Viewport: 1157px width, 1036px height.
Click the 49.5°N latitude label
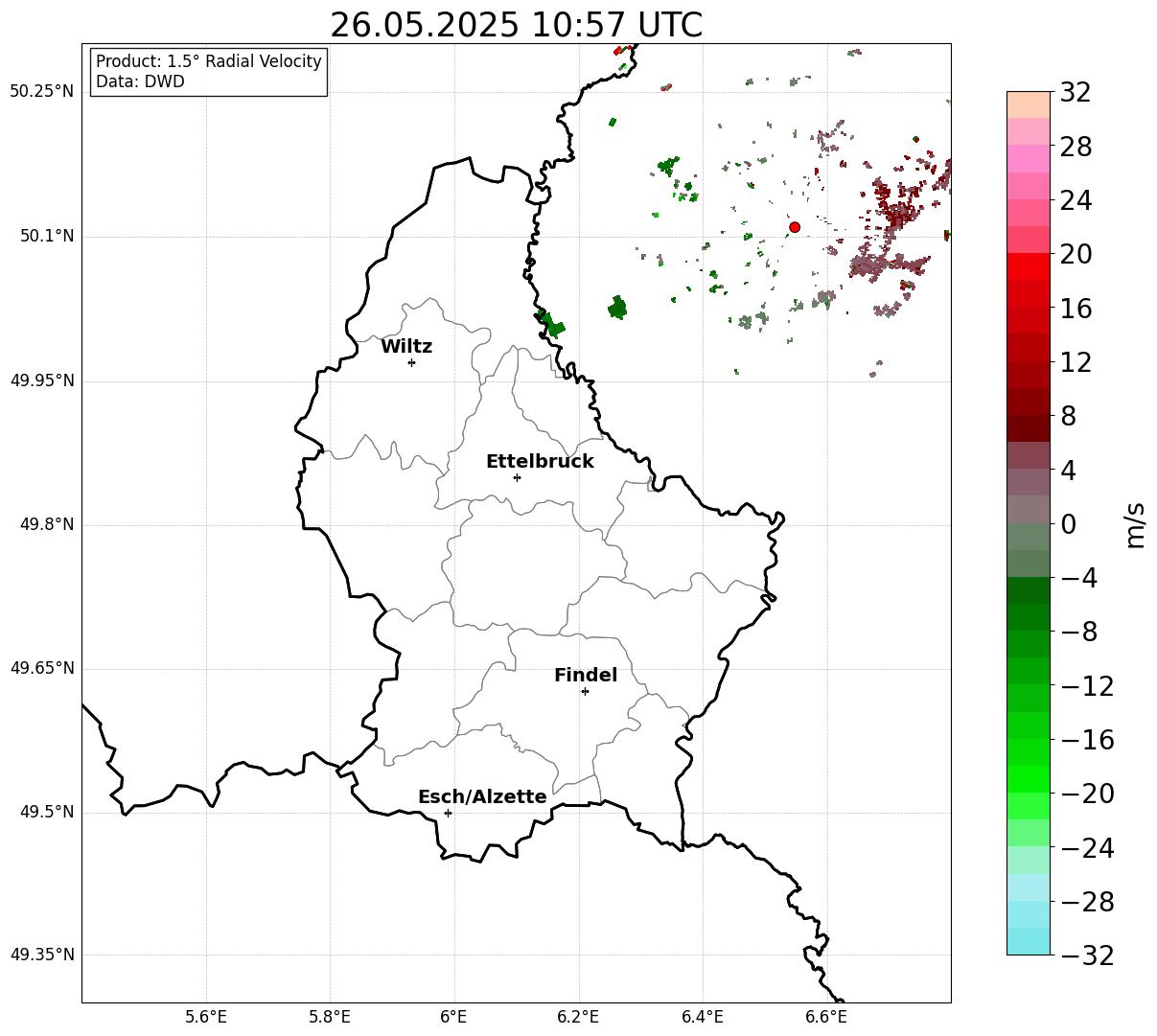pyautogui.click(x=47, y=813)
